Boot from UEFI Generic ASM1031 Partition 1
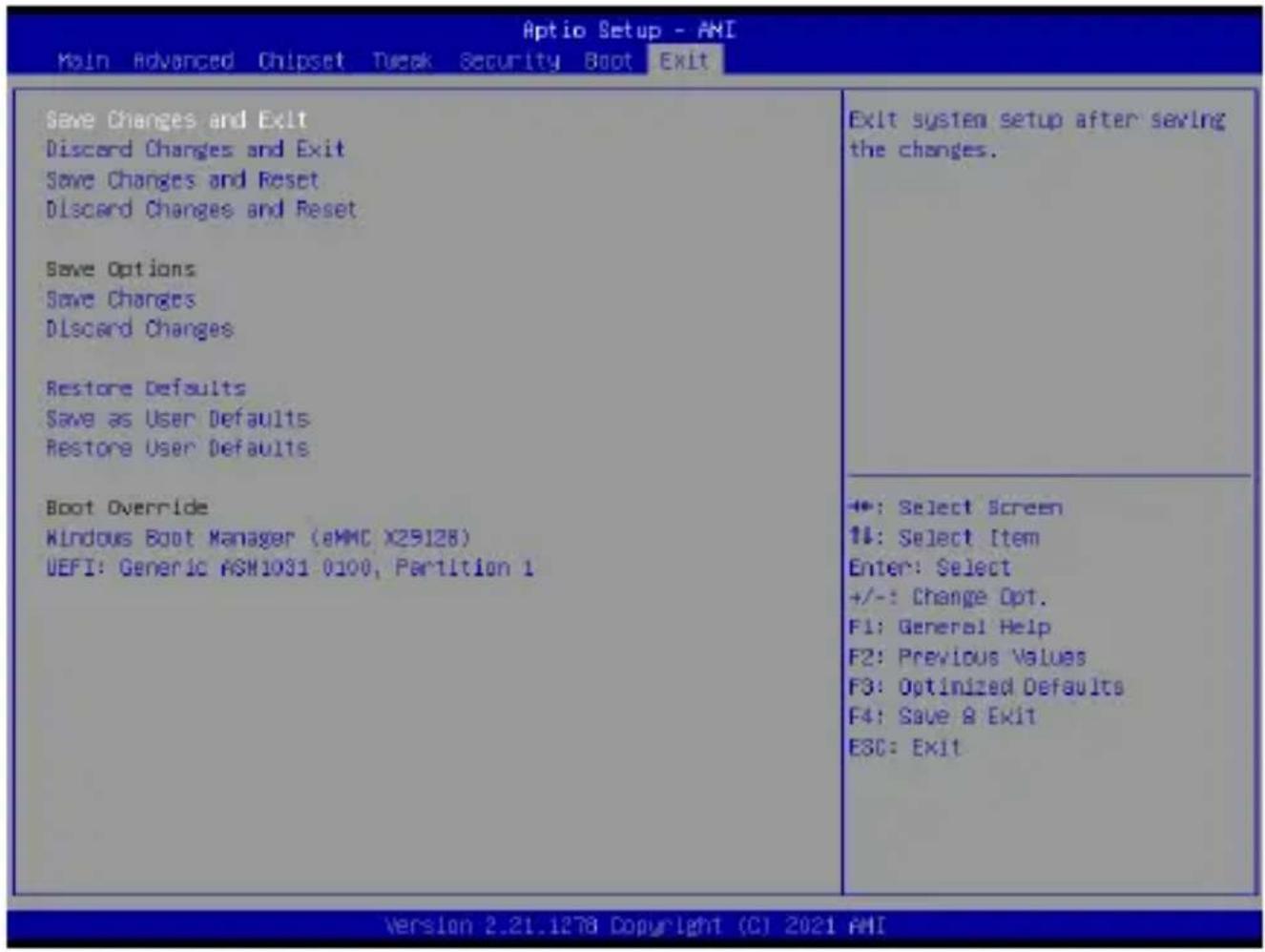The image size is (1265, 952). point(290,568)
